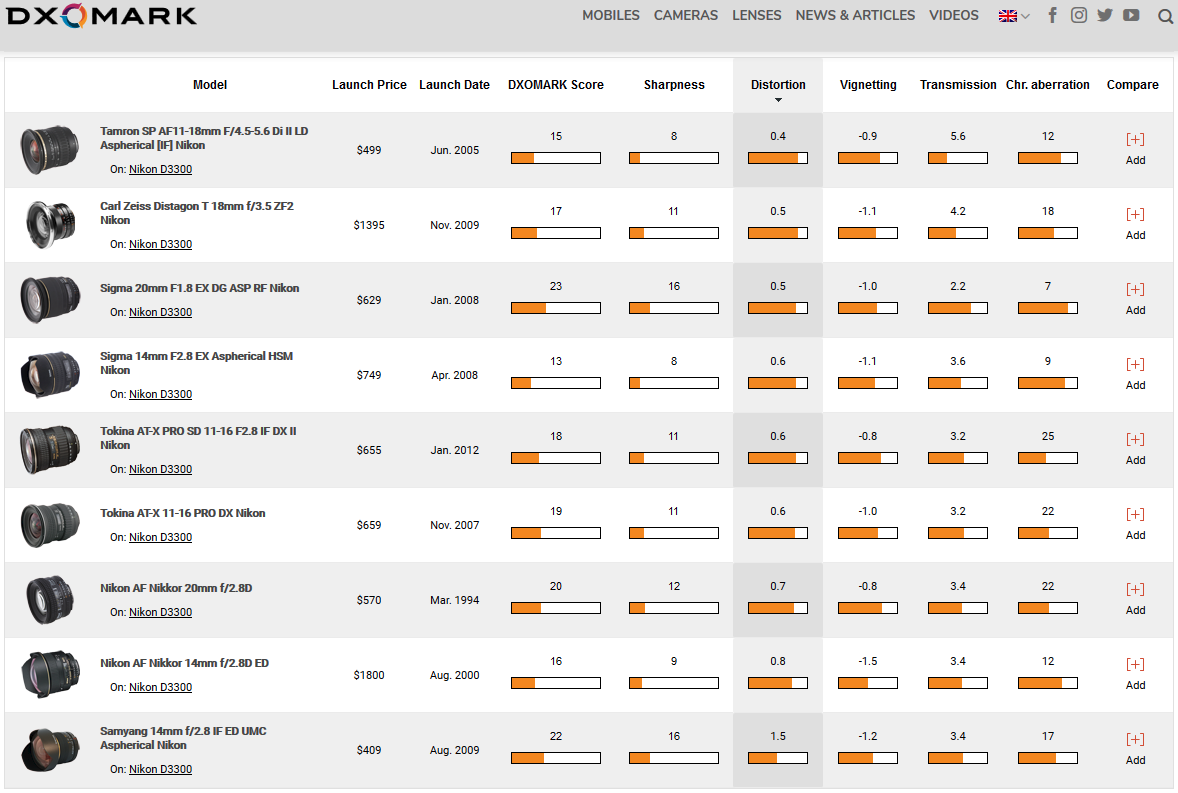Image resolution: width=1178 pixels, height=793 pixels.
Task: Sort by DXOMARK Score column header
Action: pyautogui.click(x=555, y=85)
